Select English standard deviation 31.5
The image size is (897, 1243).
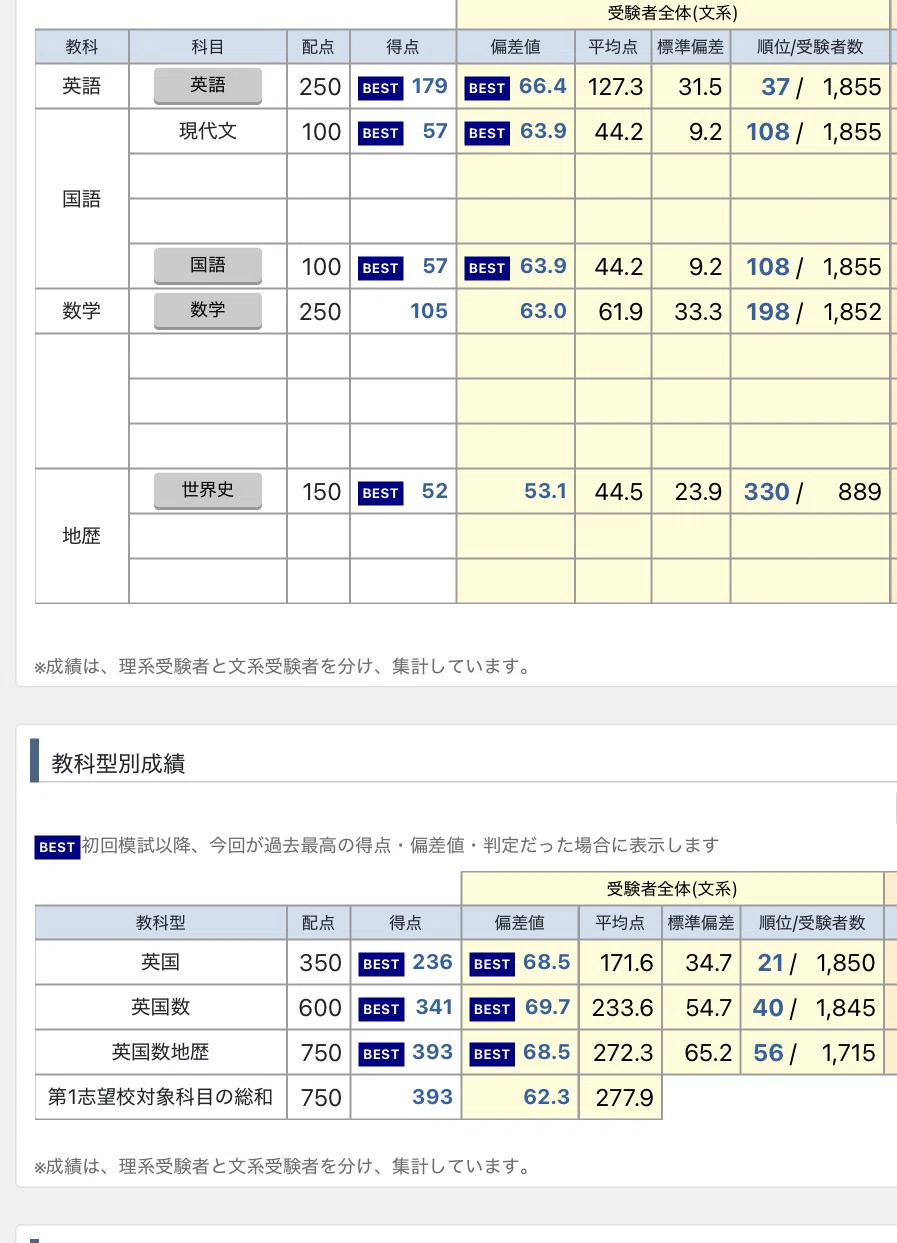pos(700,87)
